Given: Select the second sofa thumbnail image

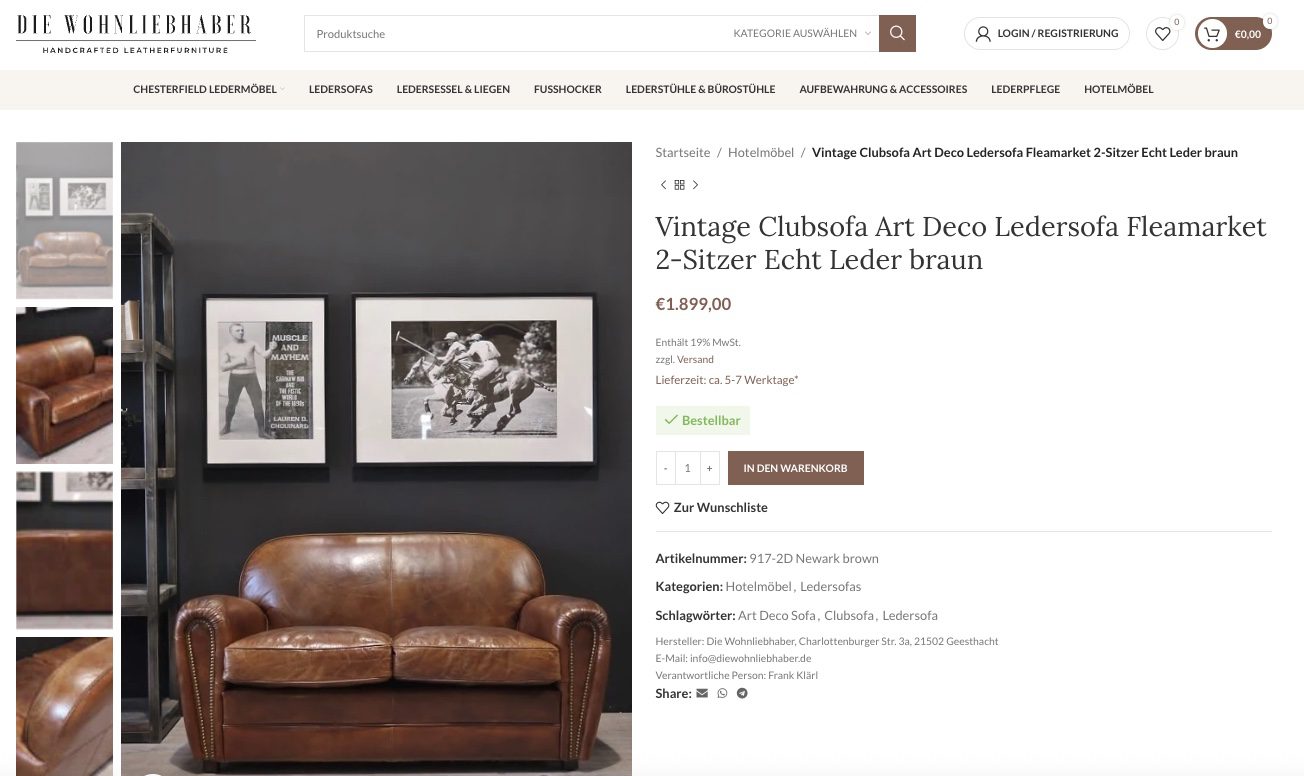Looking at the screenshot, I should 64,385.
